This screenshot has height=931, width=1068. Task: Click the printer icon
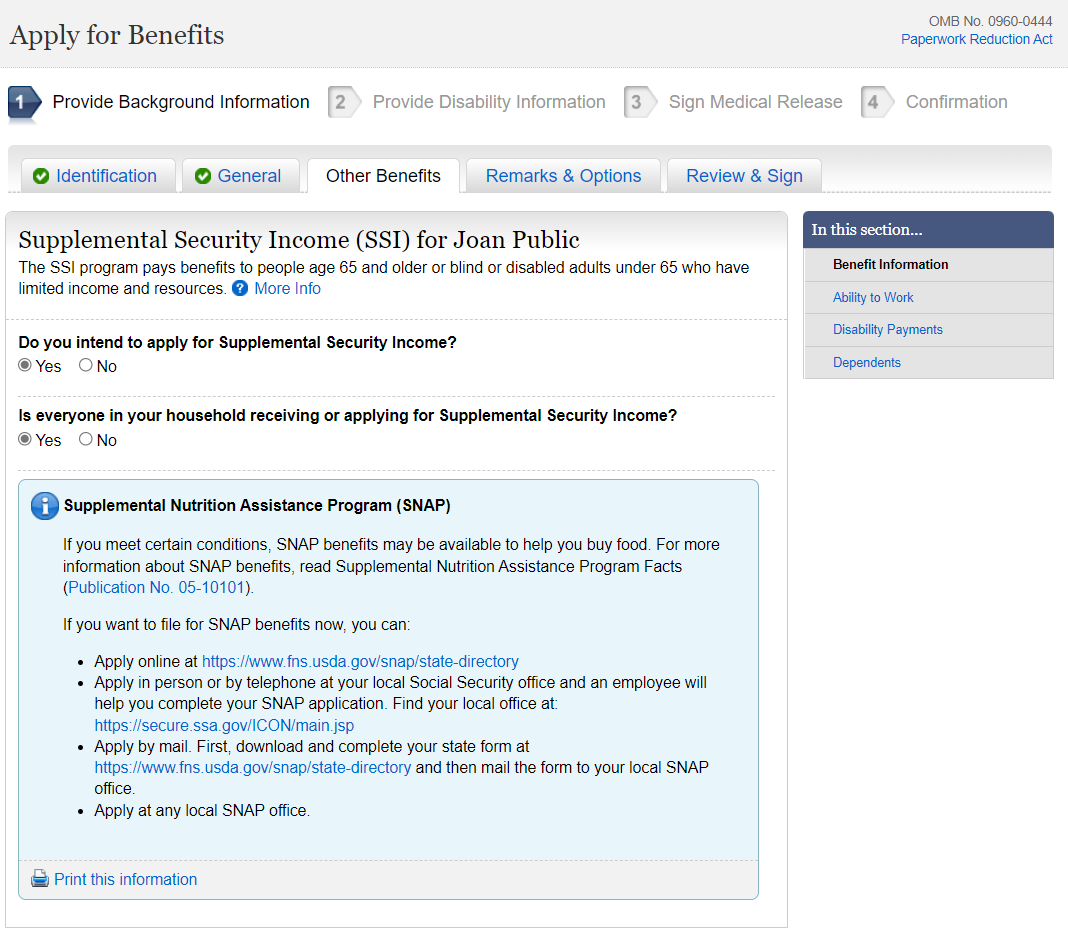40,879
